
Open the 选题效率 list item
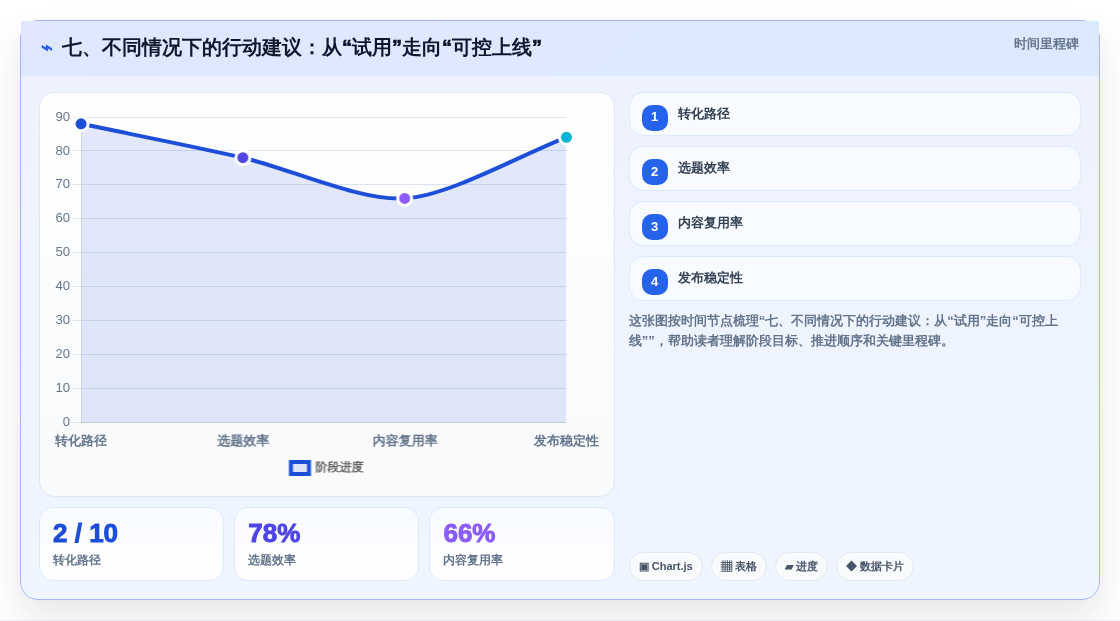pos(854,169)
